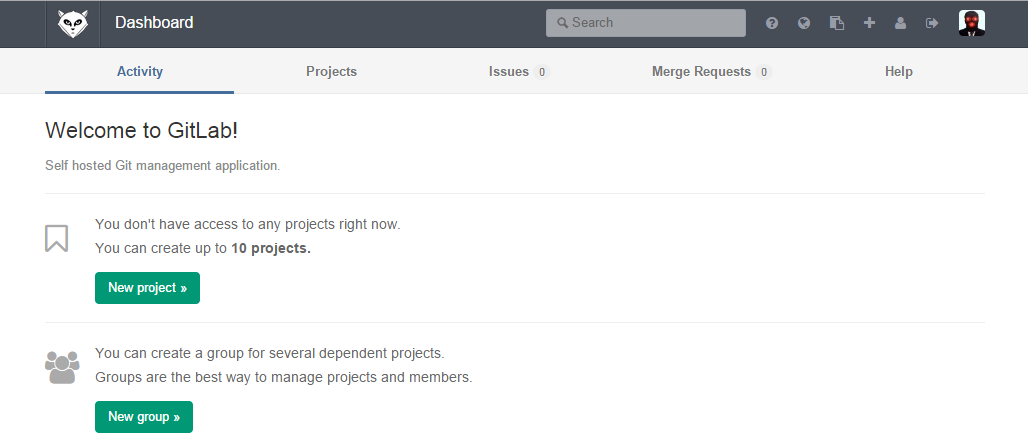Open the Merge Requests tab
Image resolution: width=1028 pixels, height=446 pixels.
click(x=711, y=71)
